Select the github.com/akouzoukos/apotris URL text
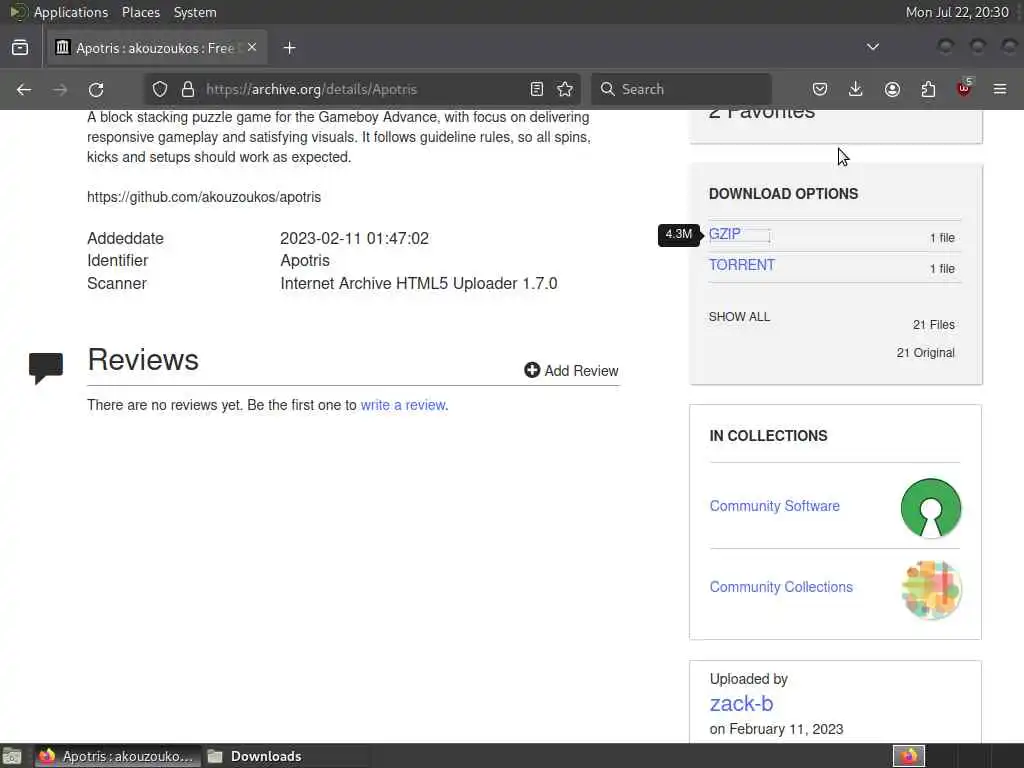The image size is (1024, 768). [204, 197]
